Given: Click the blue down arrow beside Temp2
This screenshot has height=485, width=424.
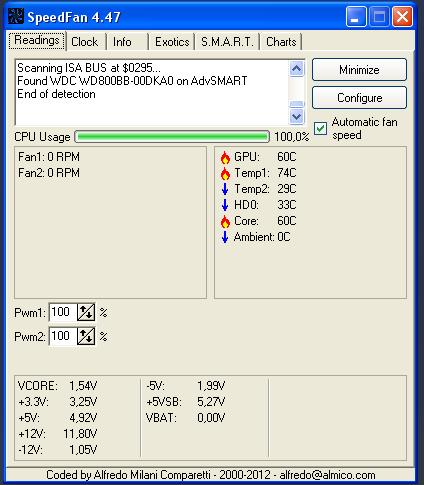Looking at the screenshot, I should click(x=225, y=189).
